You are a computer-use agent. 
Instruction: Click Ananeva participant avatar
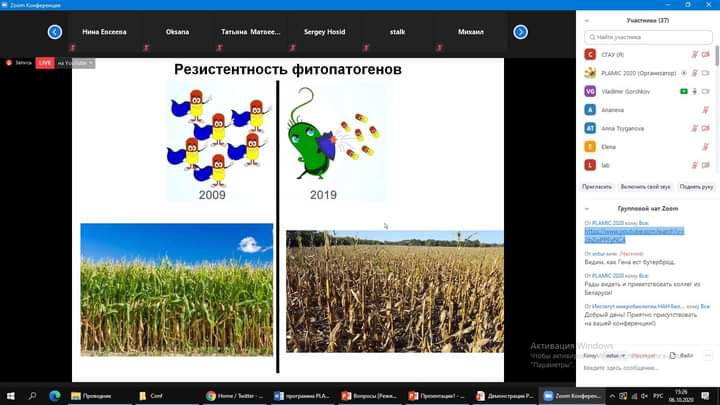[x=590, y=110]
